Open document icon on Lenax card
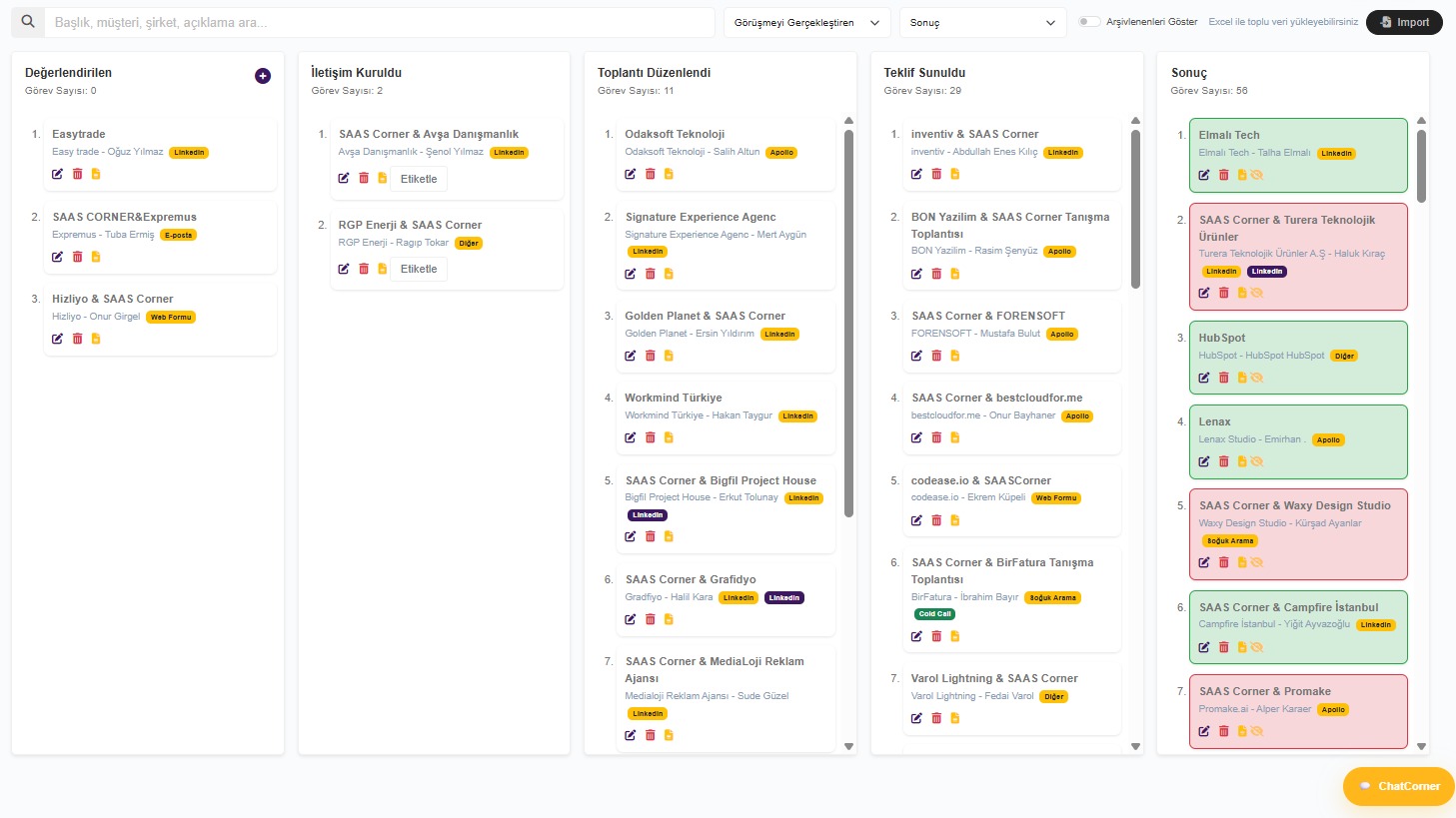 [x=1242, y=461]
